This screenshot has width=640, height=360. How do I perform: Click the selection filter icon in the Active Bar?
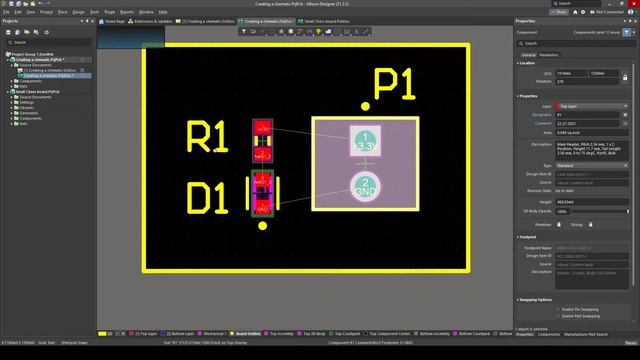click(x=244, y=31)
